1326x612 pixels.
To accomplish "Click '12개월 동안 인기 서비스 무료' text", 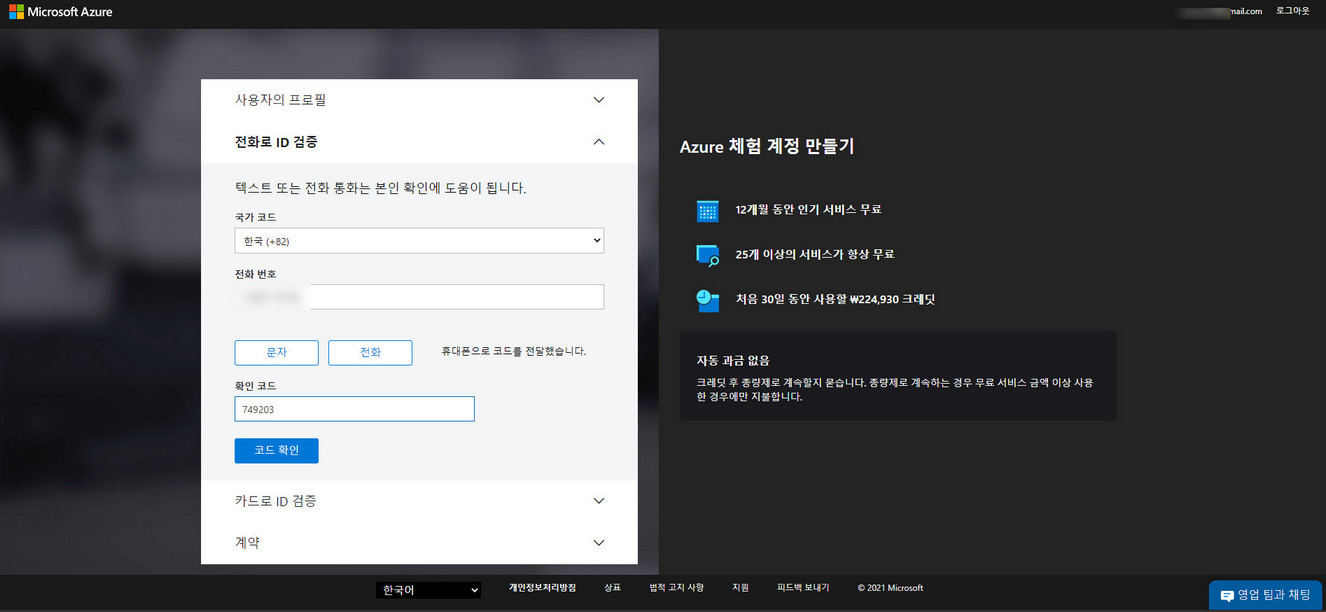I will click(808, 210).
